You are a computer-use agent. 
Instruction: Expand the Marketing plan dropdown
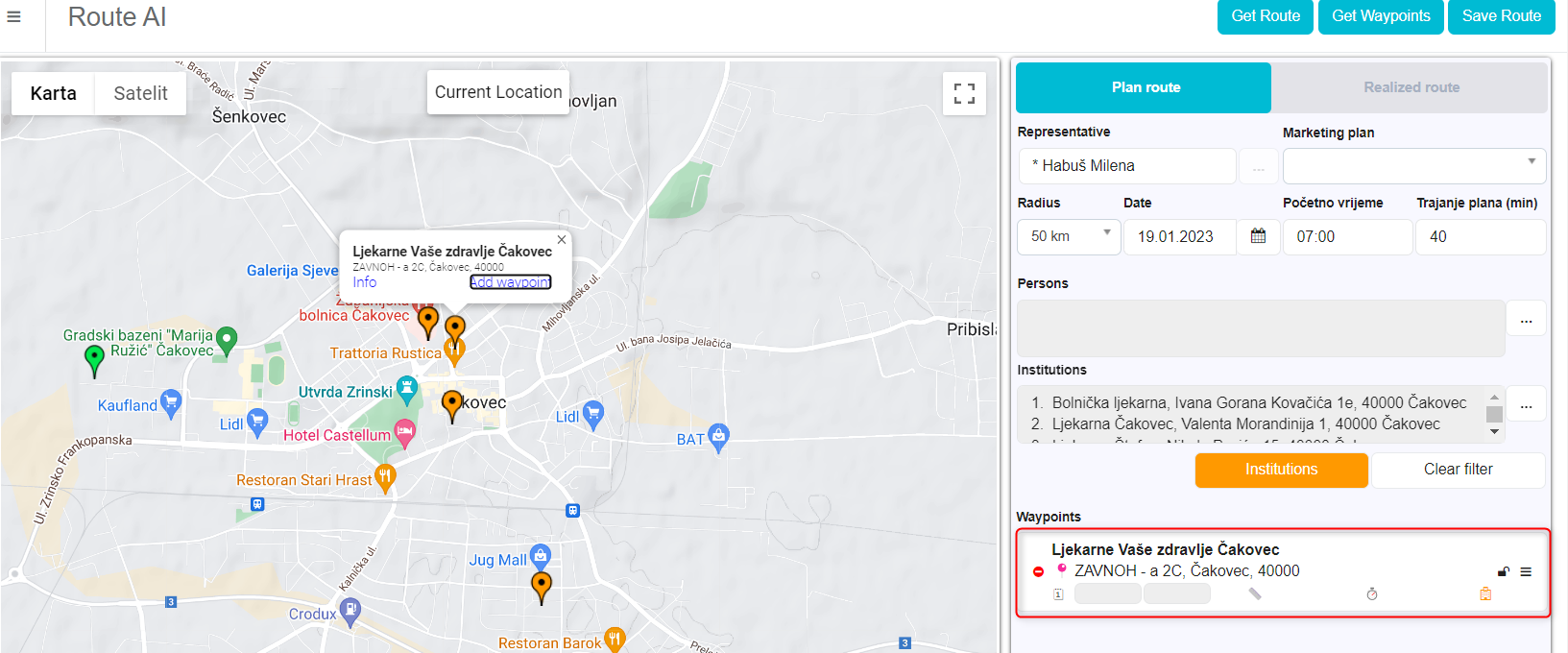[1414, 165]
